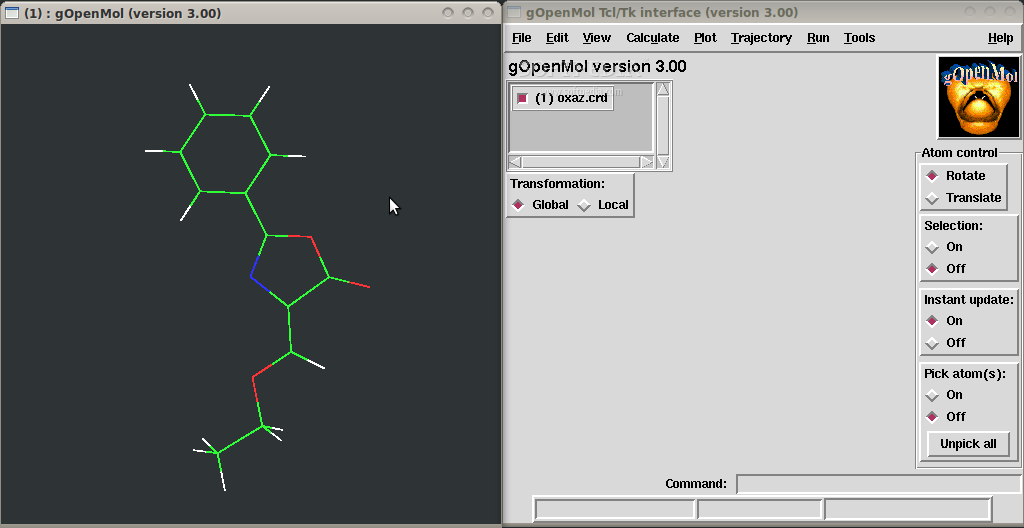Click the Unpick all button

(968, 444)
